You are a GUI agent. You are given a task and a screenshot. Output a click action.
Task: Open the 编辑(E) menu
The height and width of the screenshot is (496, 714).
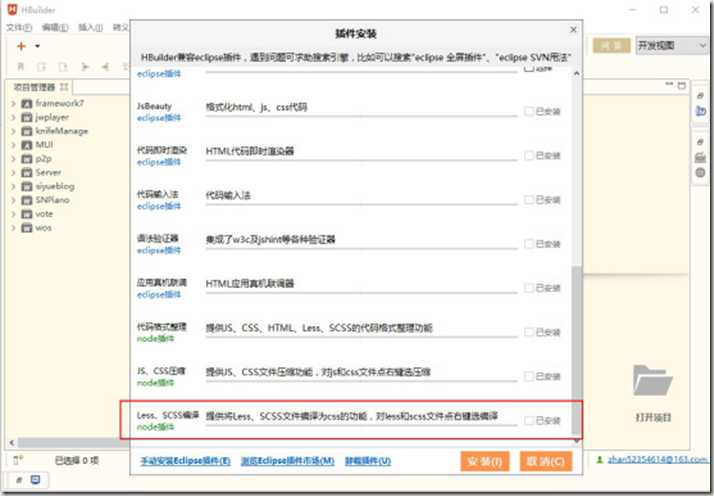pos(55,28)
